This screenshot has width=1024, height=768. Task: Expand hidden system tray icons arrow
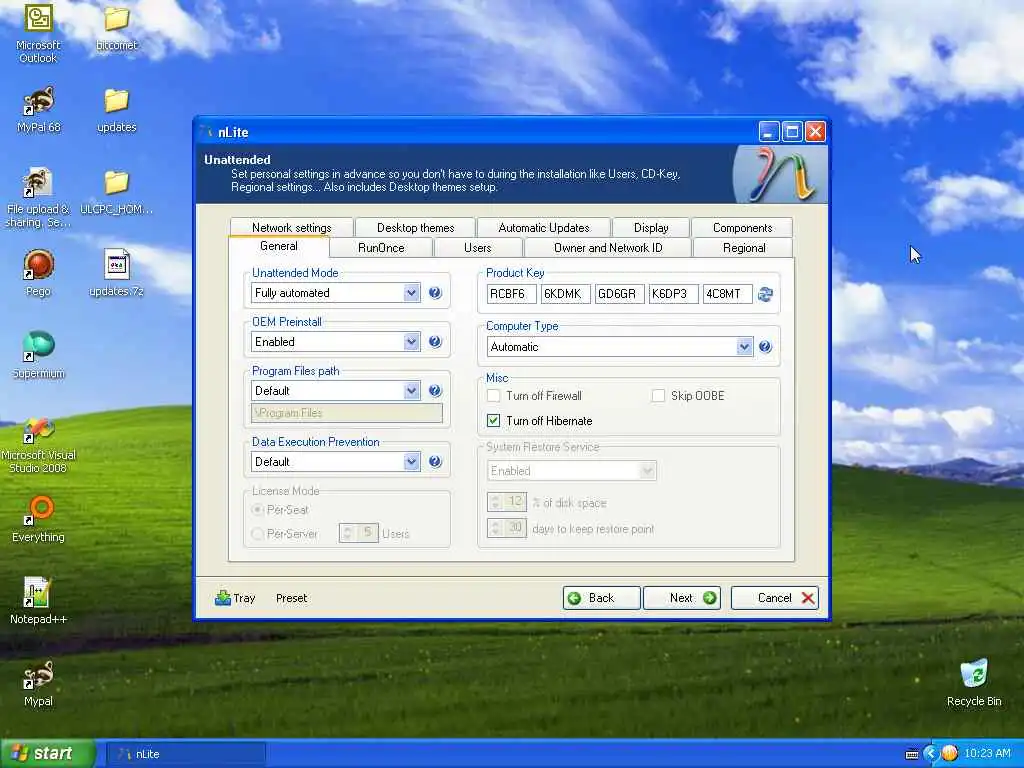pos(931,754)
